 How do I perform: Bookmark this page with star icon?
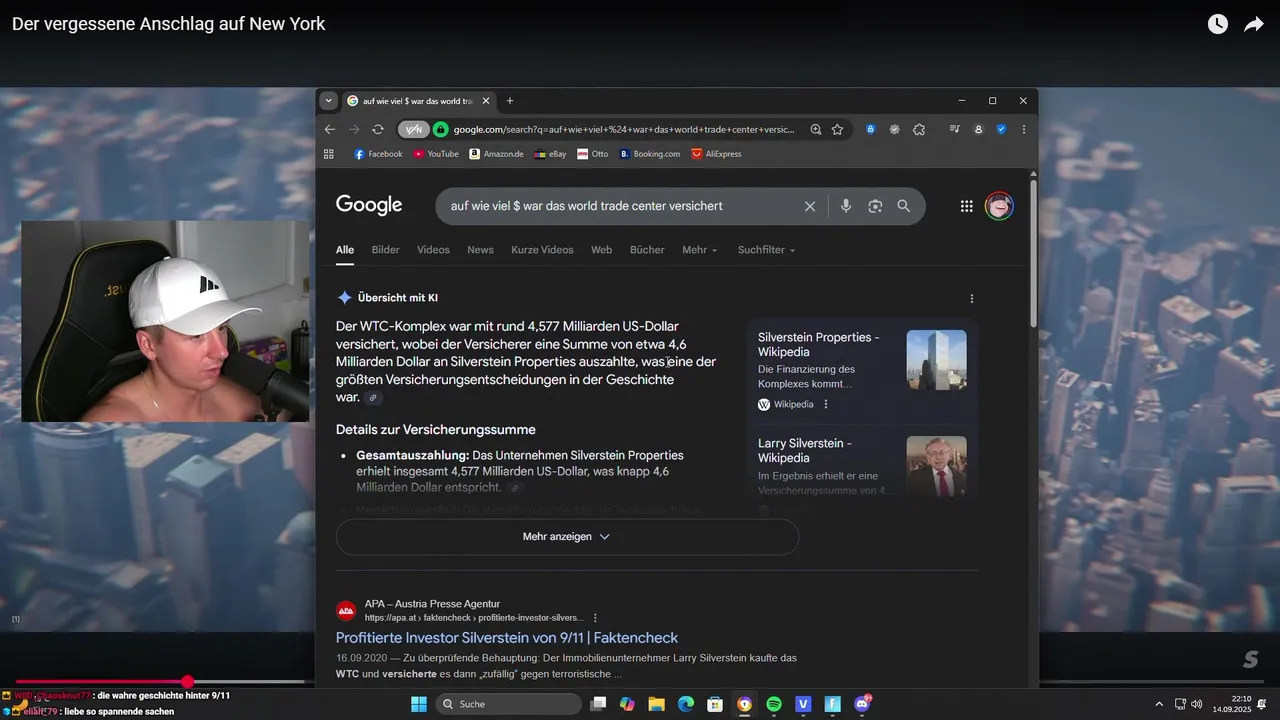(838, 129)
